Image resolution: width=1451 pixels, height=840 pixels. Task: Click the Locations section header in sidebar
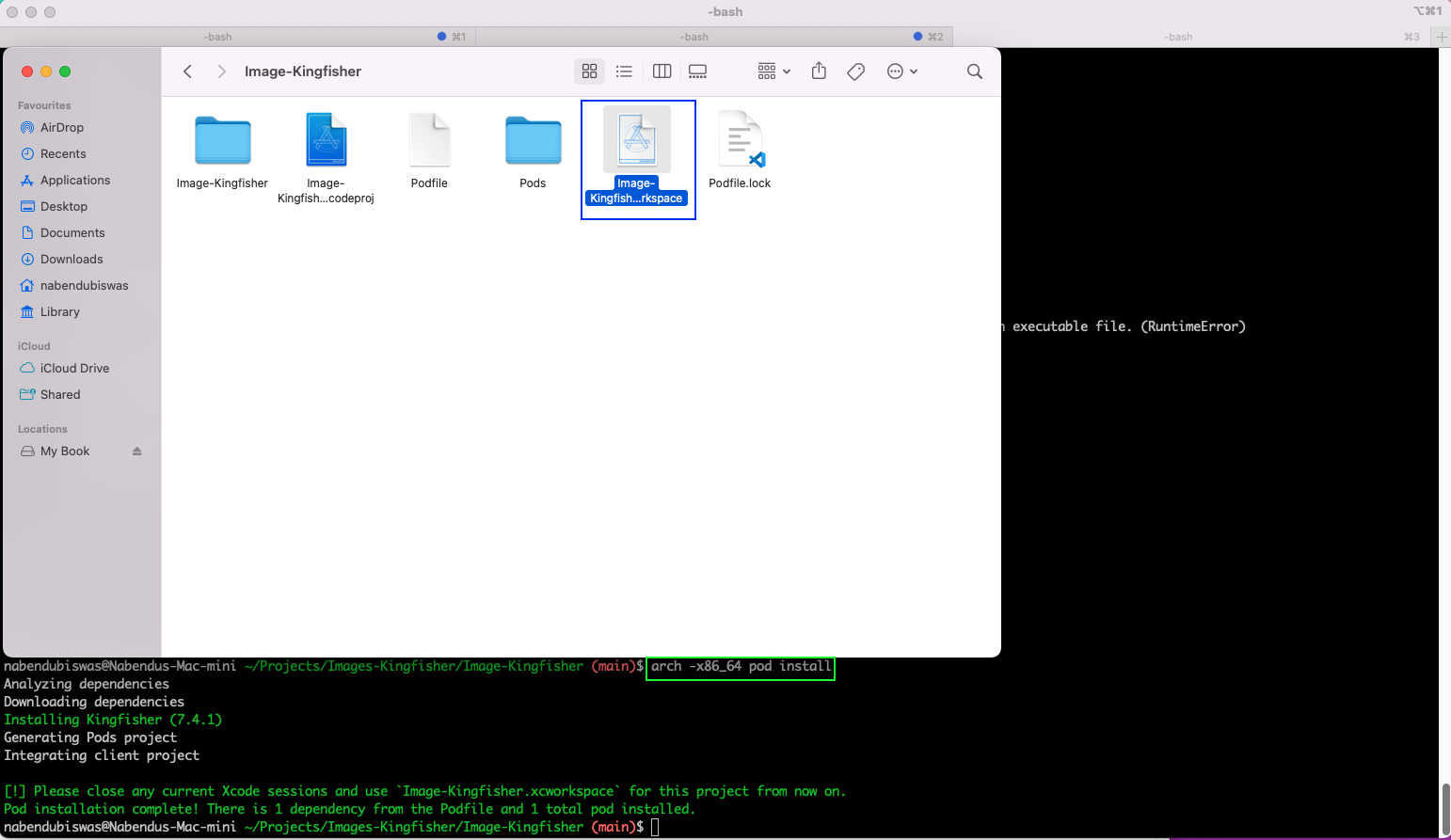(x=42, y=429)
